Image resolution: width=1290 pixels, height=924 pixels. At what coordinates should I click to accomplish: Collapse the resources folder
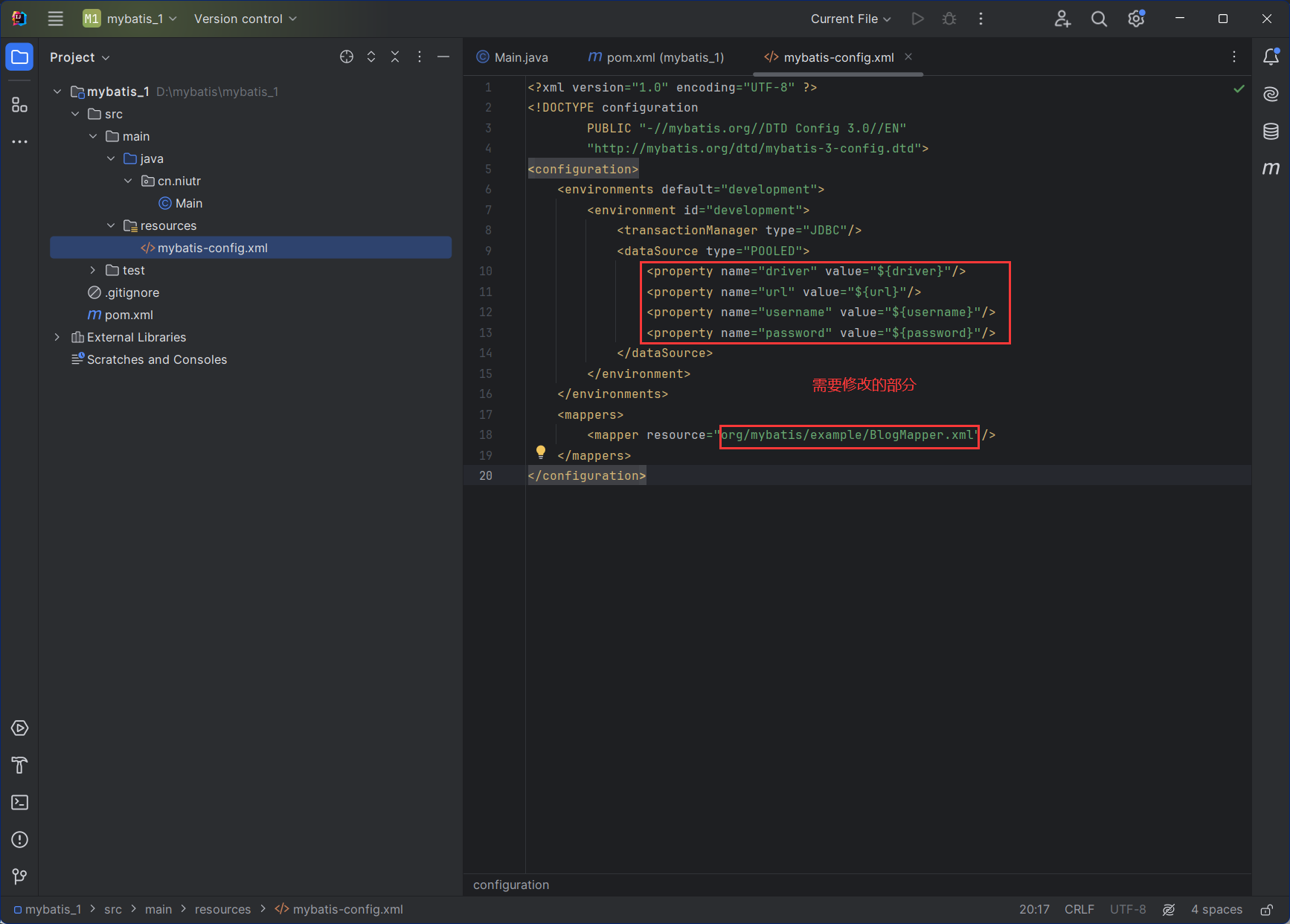[111, 225]
